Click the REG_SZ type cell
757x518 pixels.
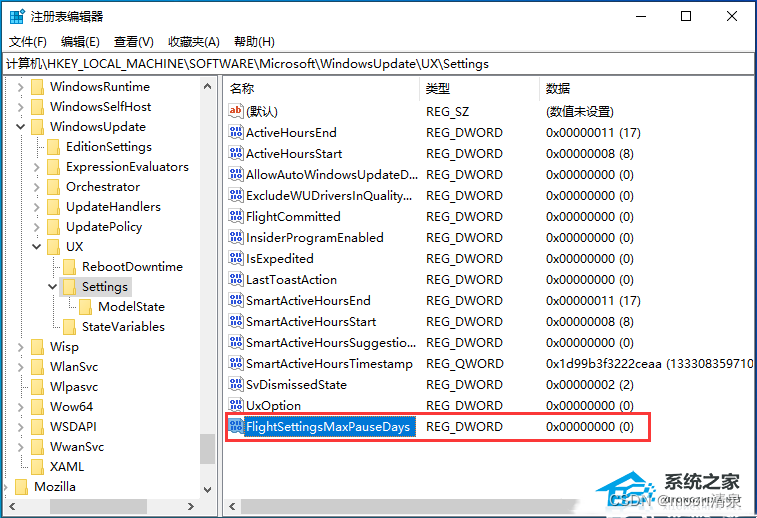(x=447, y=112)
